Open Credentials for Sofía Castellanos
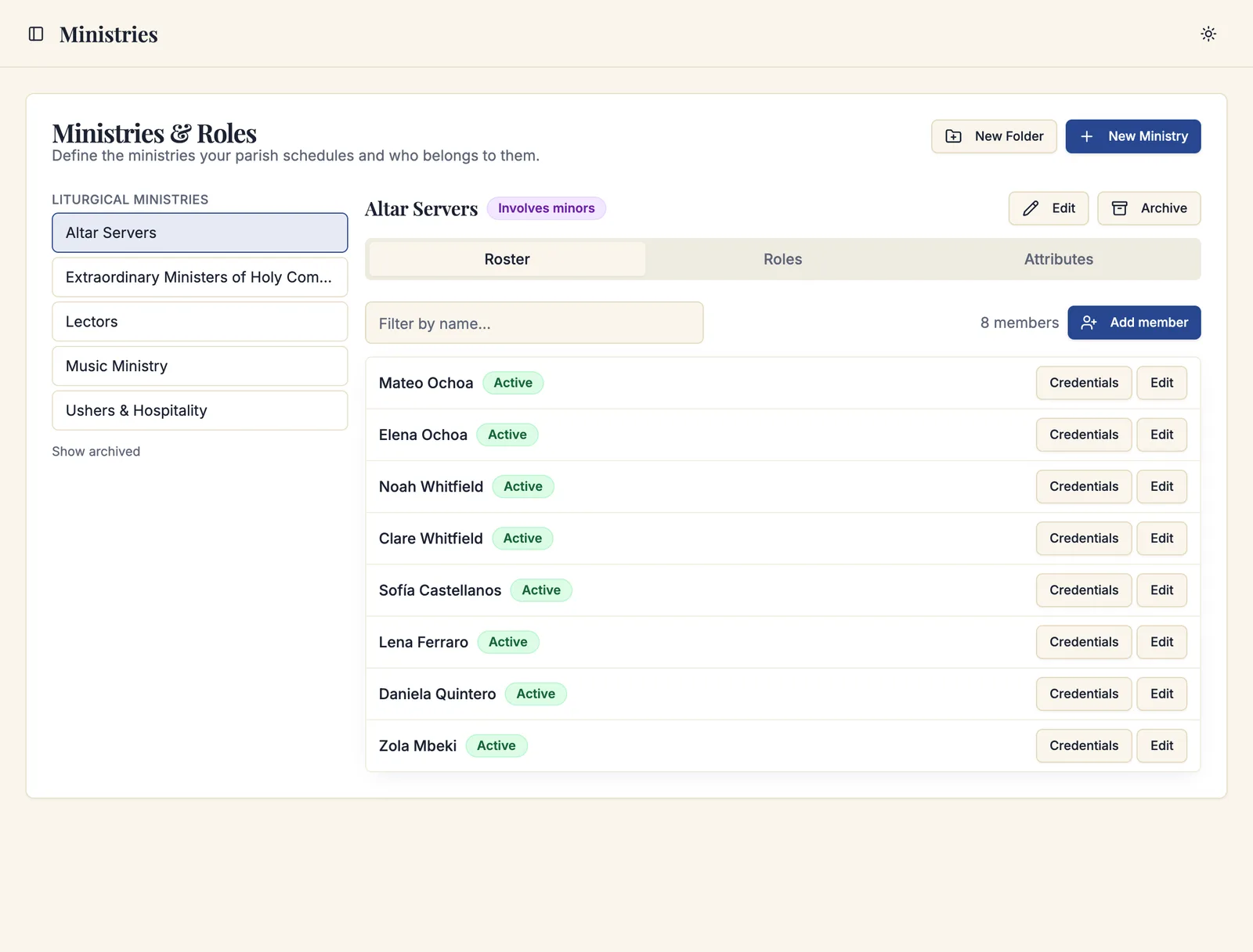This screenshot has height=952, width=1253. [1084, 590]
